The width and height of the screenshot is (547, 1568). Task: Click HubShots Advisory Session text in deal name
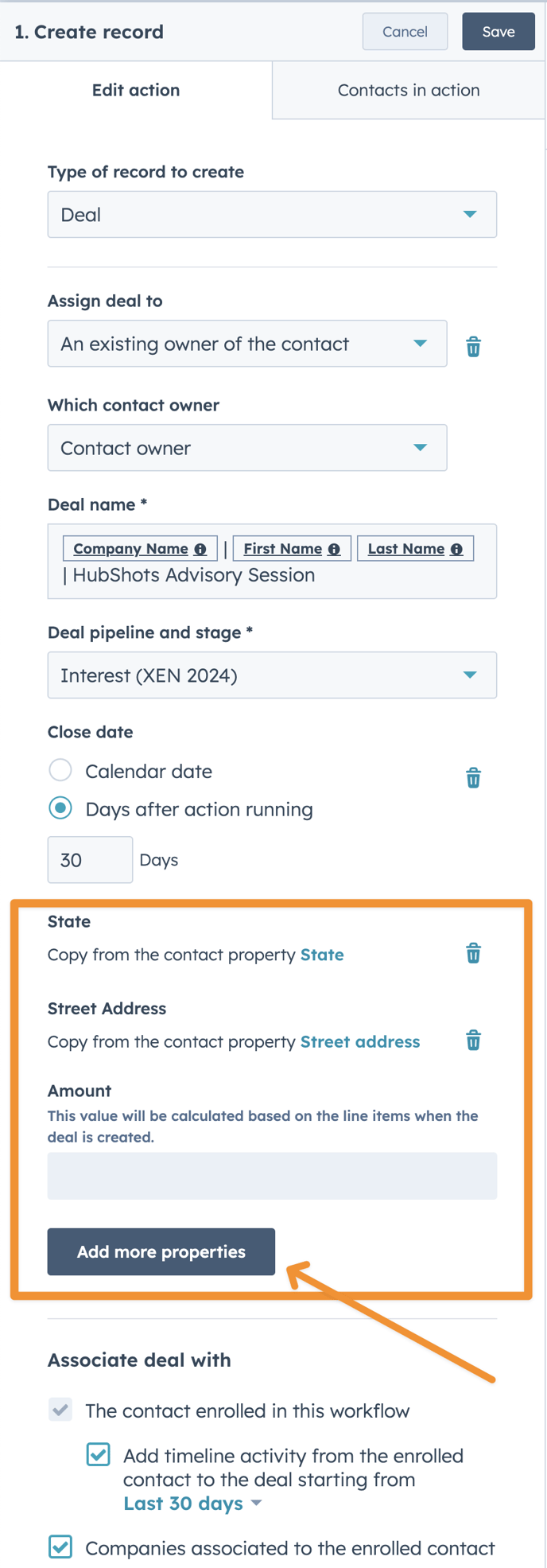194,575
